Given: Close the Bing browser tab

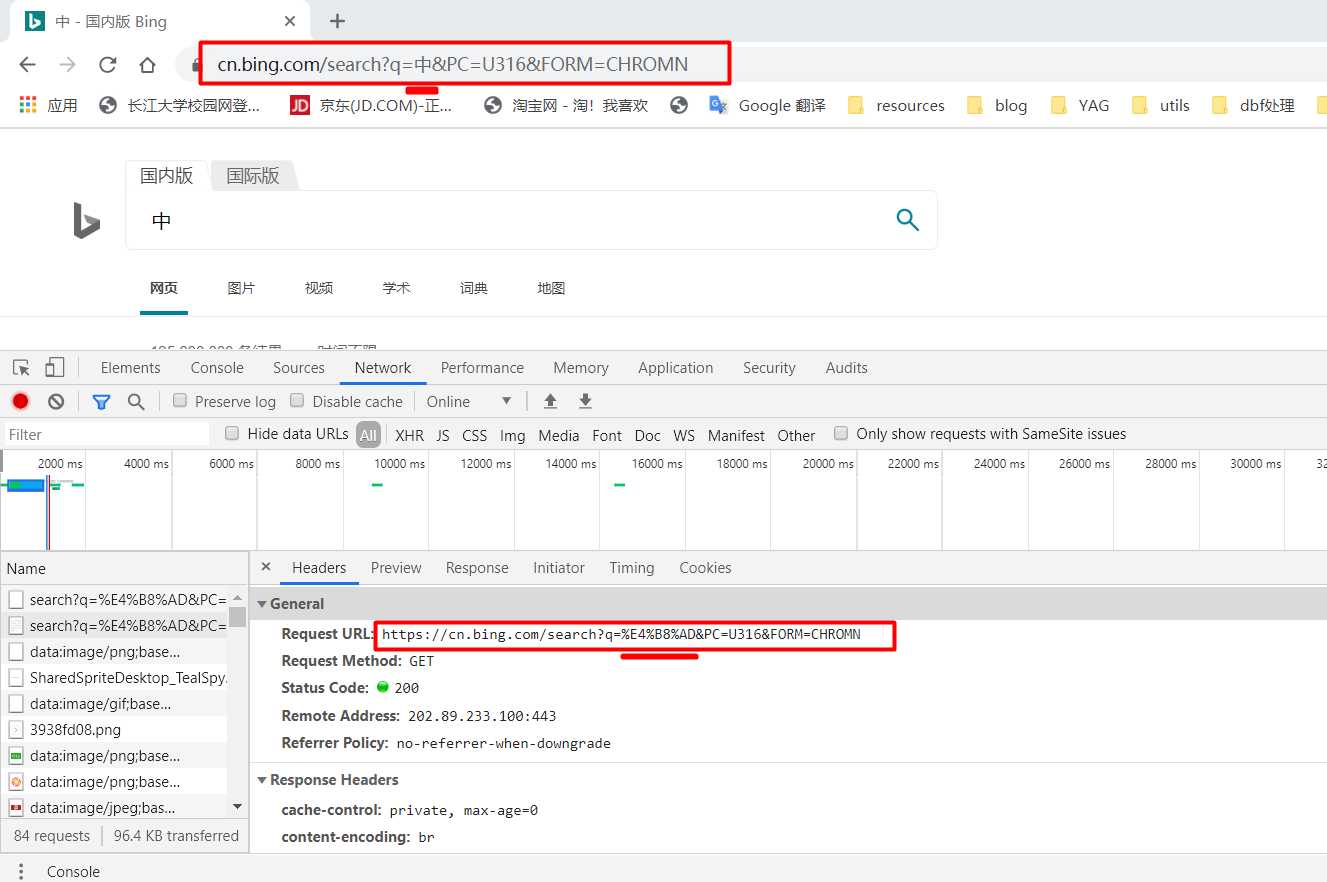Looking at the screenshot, I should point(290,21).
